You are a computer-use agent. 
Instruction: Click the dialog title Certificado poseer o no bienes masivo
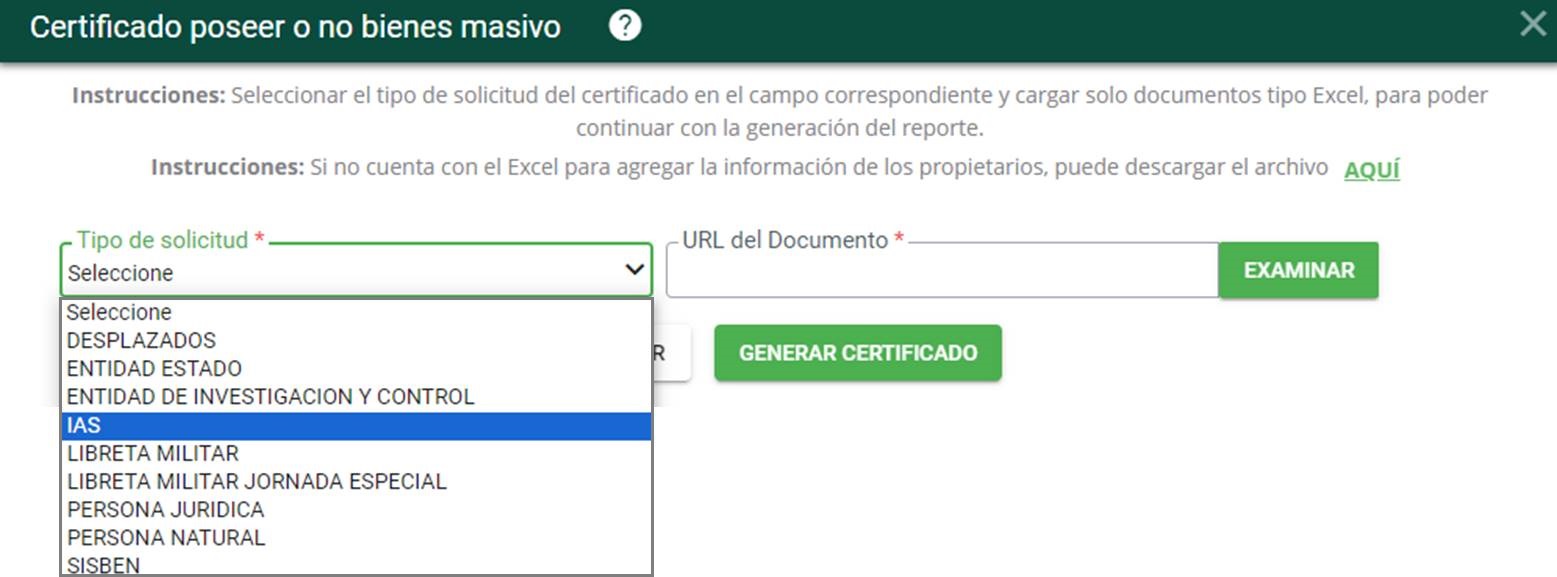click(295, 27)
